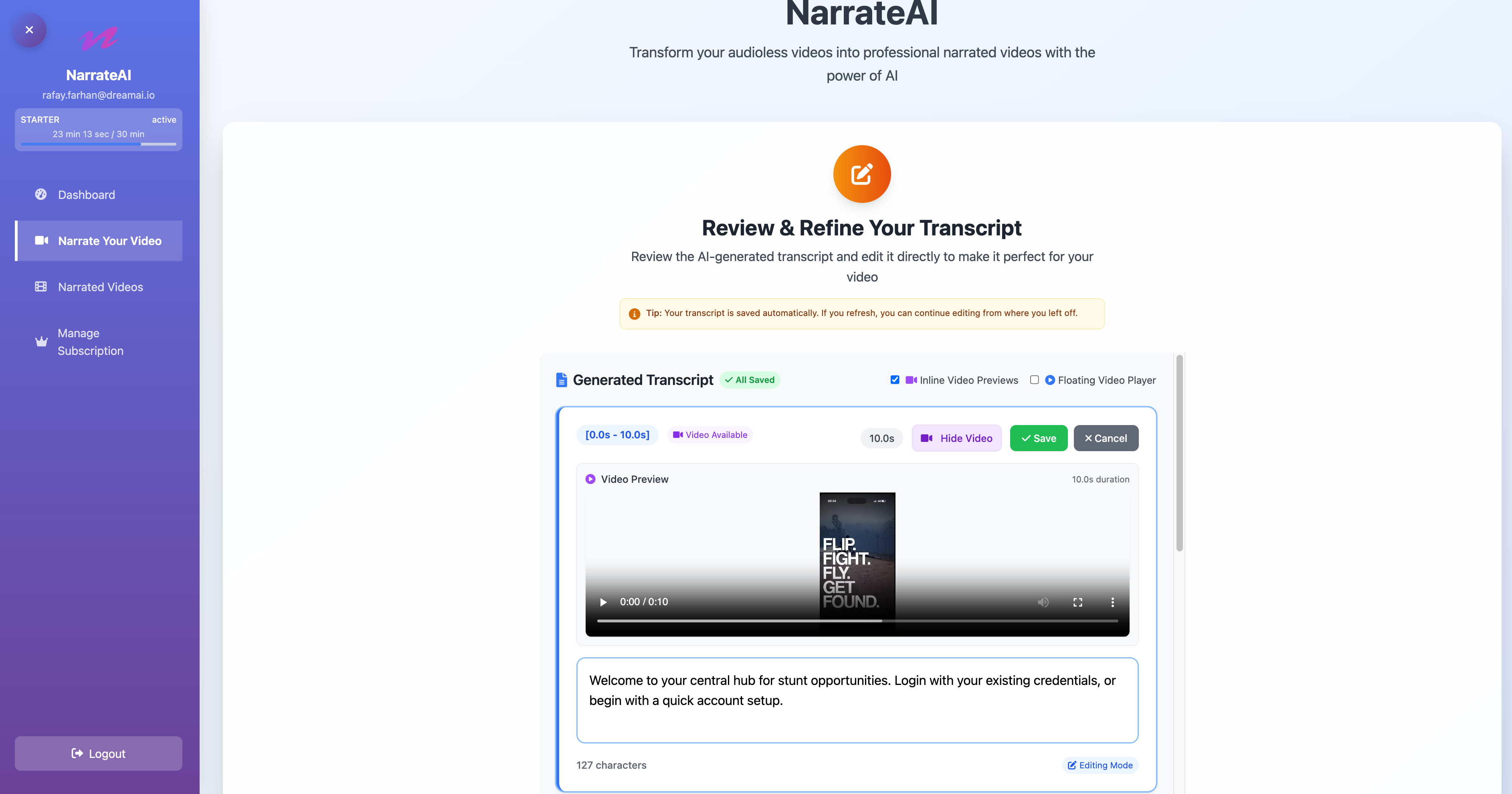Close the sidebar with the X button
1512x794 pixels.
(x=29, y=30)
